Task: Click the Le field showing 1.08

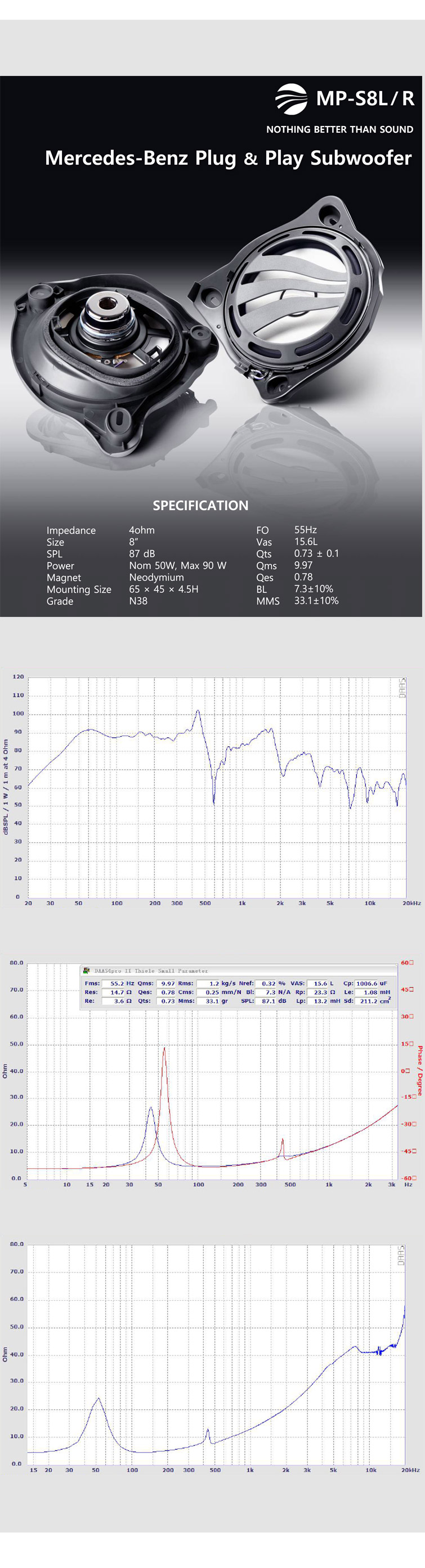Action: [367, 992]
